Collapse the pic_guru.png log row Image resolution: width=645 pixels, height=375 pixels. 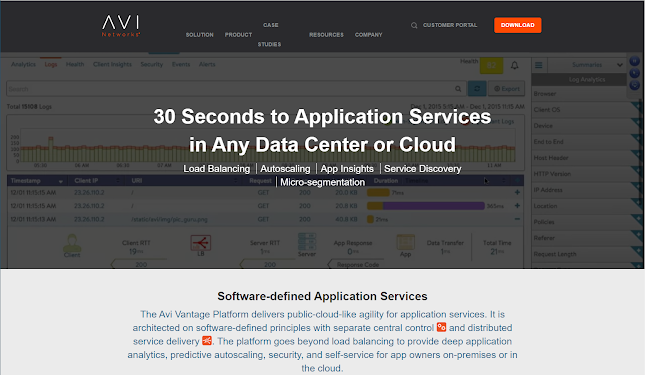point(517,219)
